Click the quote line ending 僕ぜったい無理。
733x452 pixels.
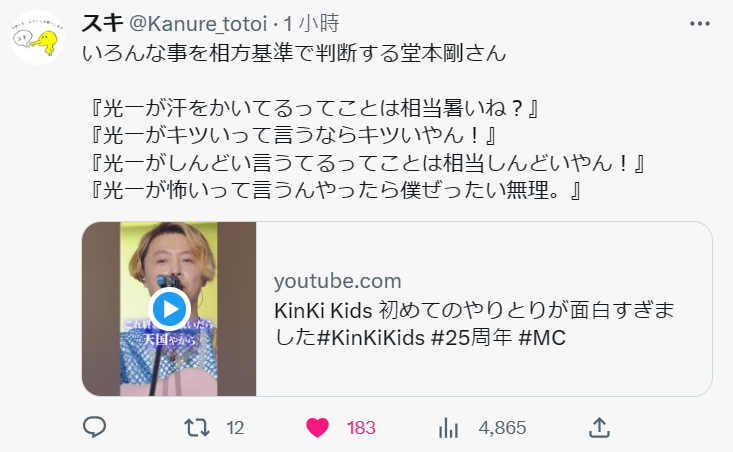tap(335, 190)
